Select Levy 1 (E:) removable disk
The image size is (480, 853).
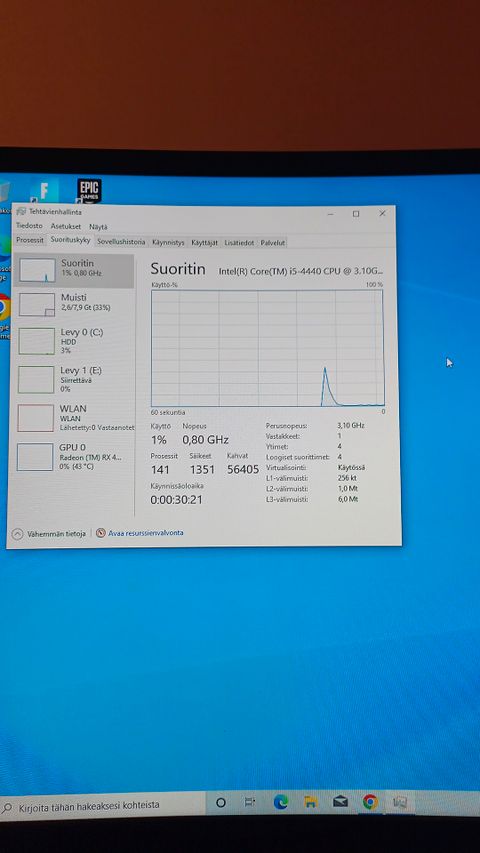pyautogui.click(x=73, y=379)
